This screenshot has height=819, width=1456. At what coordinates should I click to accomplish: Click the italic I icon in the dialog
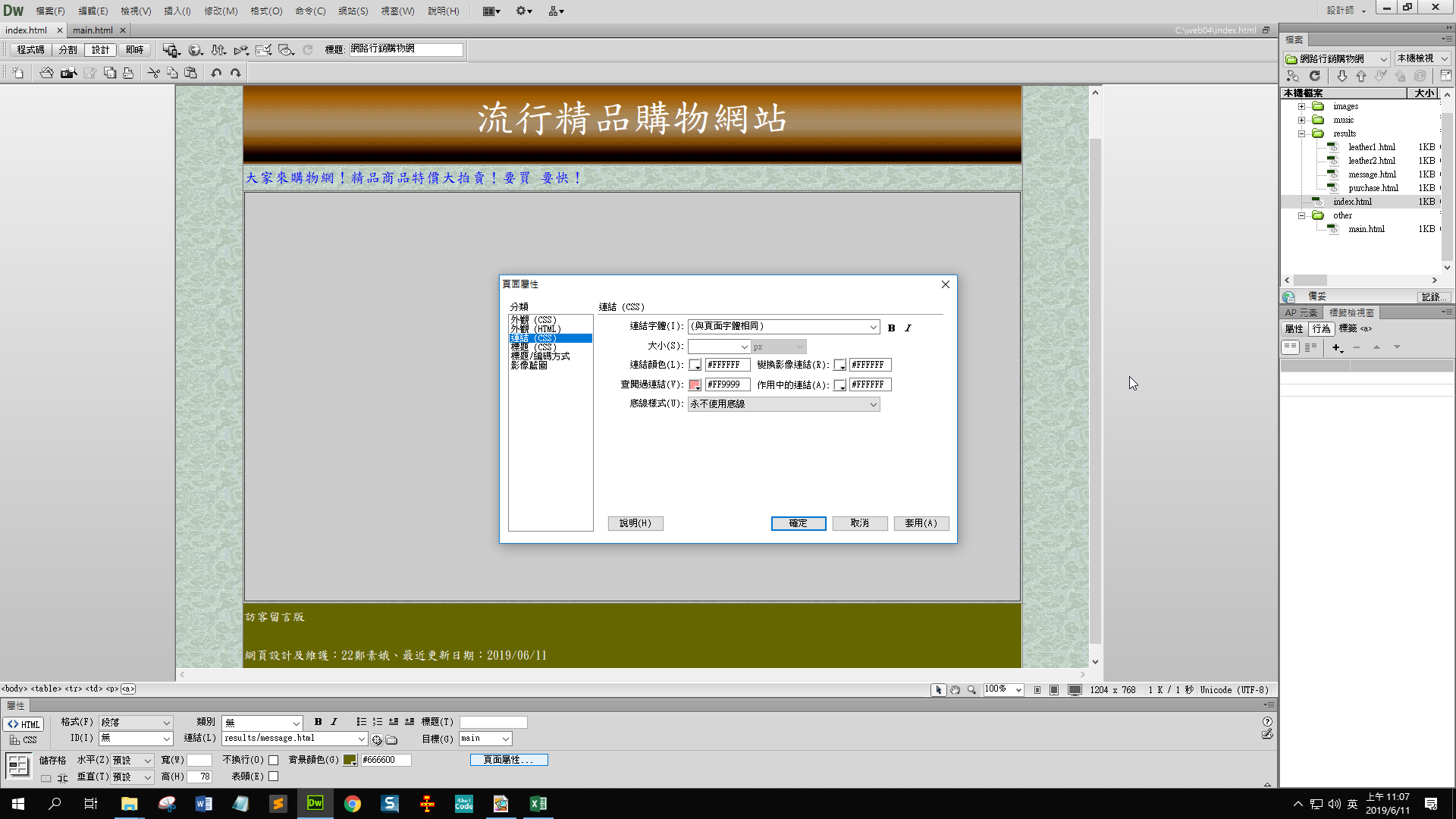point(908,328)
